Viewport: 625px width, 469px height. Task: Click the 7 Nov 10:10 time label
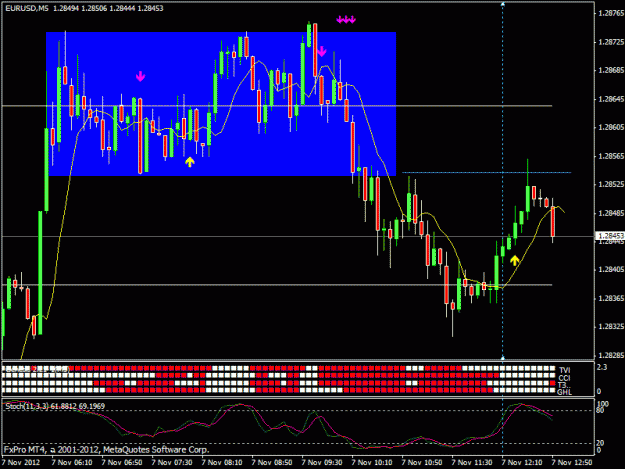point(372,462)
